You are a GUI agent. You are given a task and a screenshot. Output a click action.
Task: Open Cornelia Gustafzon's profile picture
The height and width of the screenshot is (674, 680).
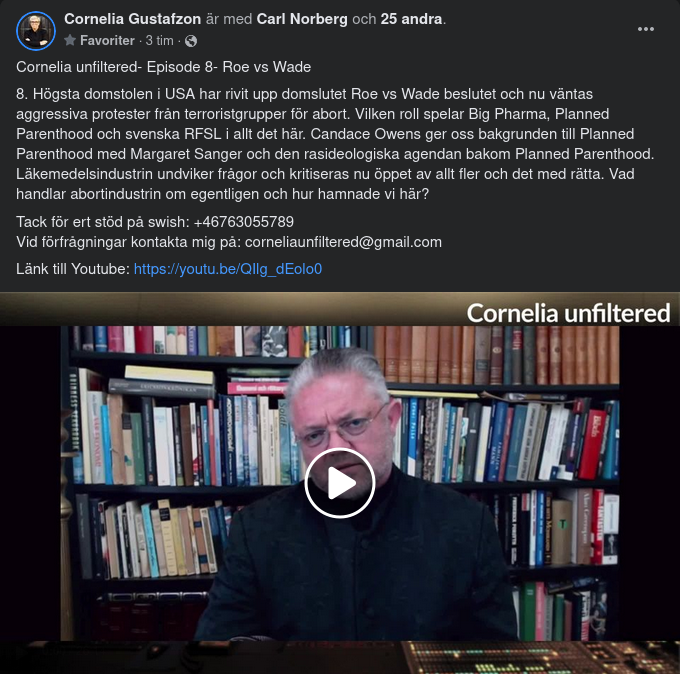(36, 31)
